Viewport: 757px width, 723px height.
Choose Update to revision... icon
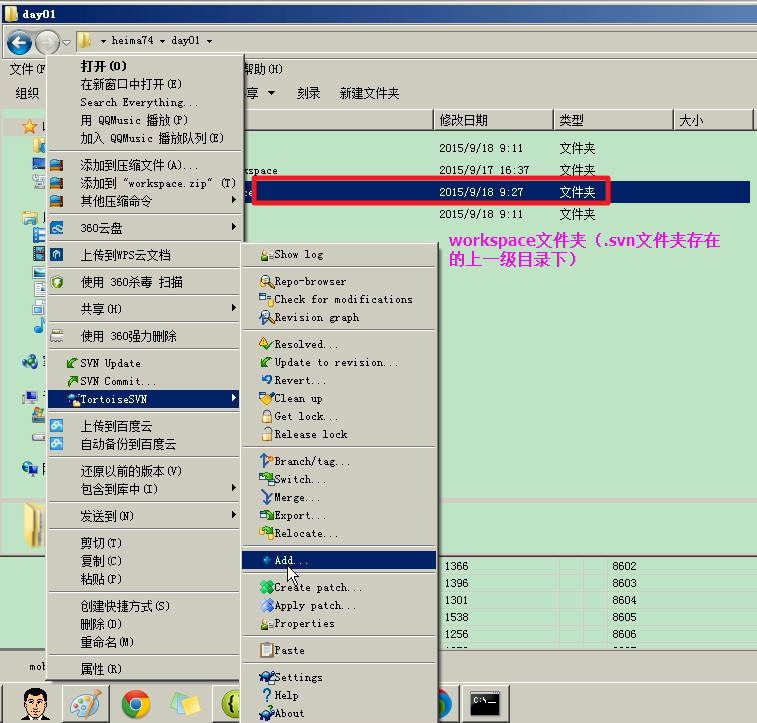click(x=266, y=362)
